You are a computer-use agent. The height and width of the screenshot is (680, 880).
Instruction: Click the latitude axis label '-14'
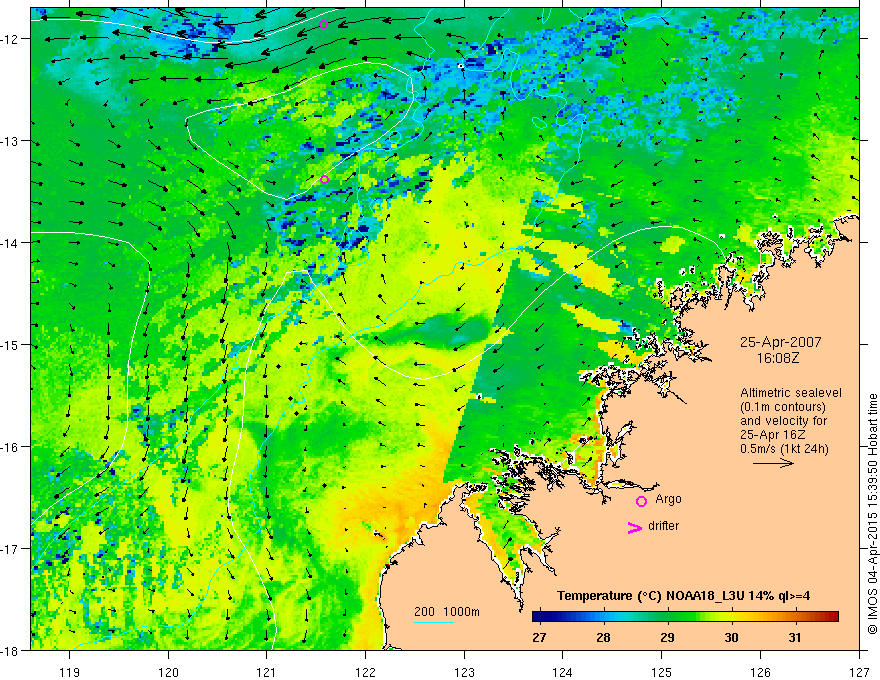click(12, 243)
